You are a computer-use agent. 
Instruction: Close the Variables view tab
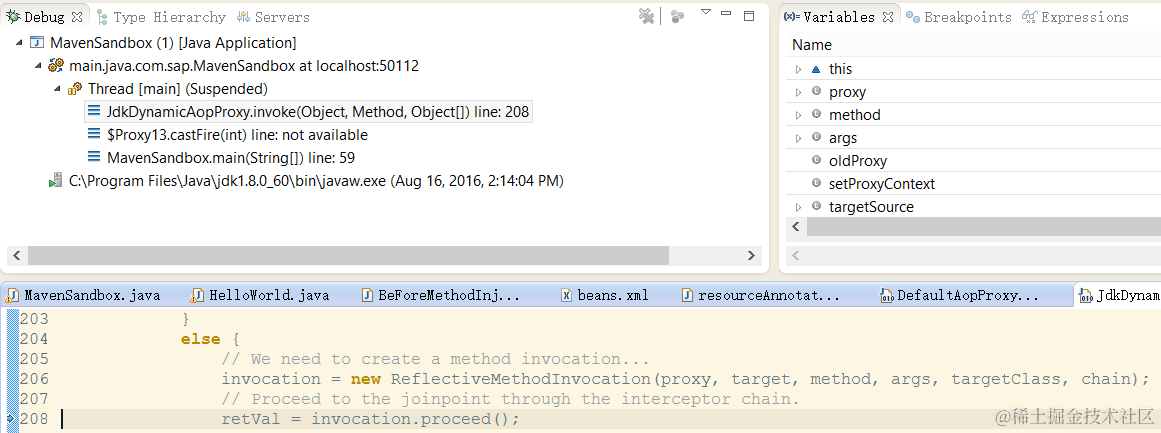[x=889, y=16]
